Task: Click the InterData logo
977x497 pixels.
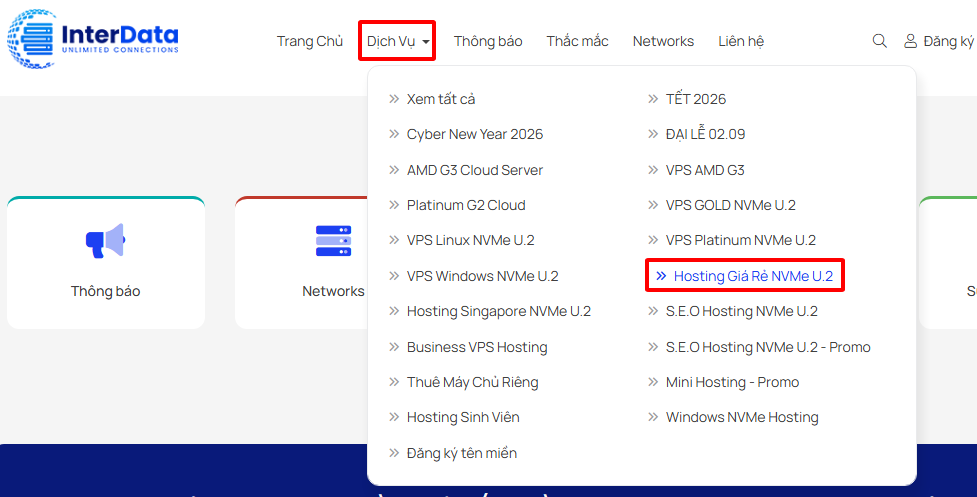Action: click(93, 39)
